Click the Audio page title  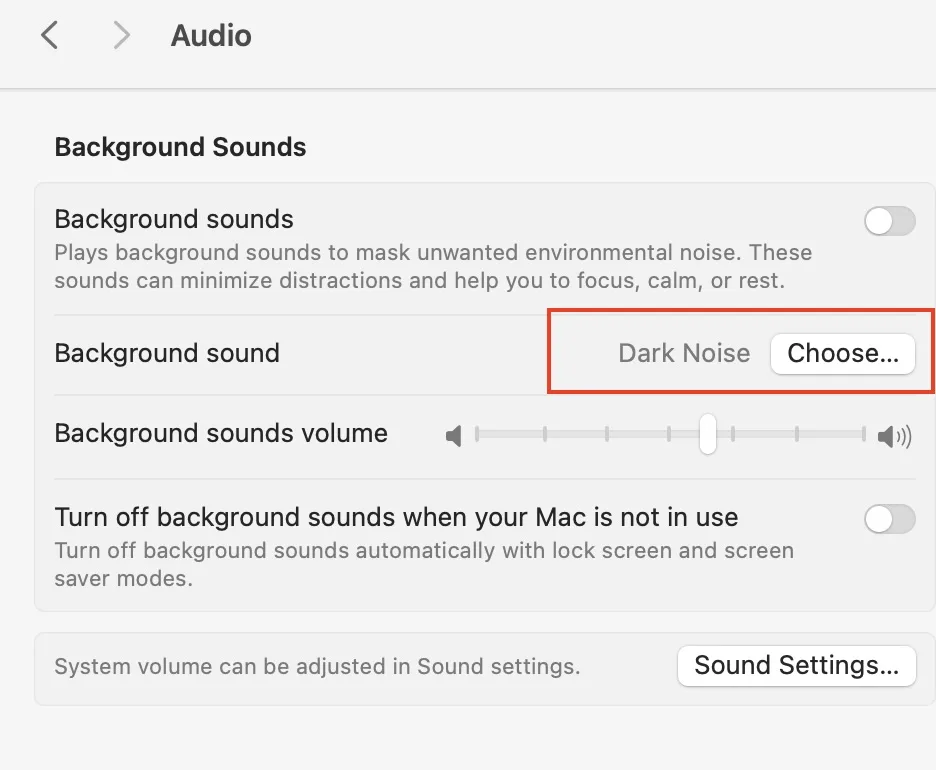210,35
